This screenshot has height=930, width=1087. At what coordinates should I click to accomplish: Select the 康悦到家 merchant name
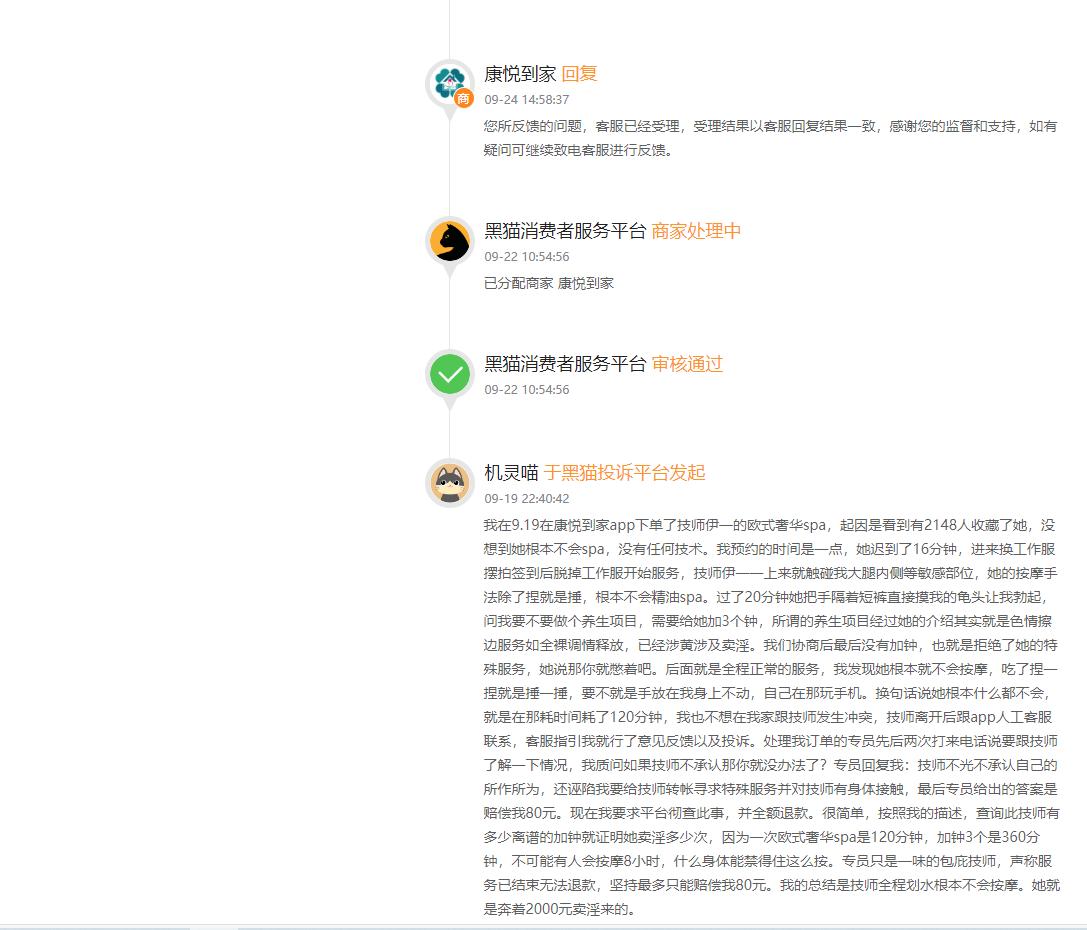pos(520,74)
